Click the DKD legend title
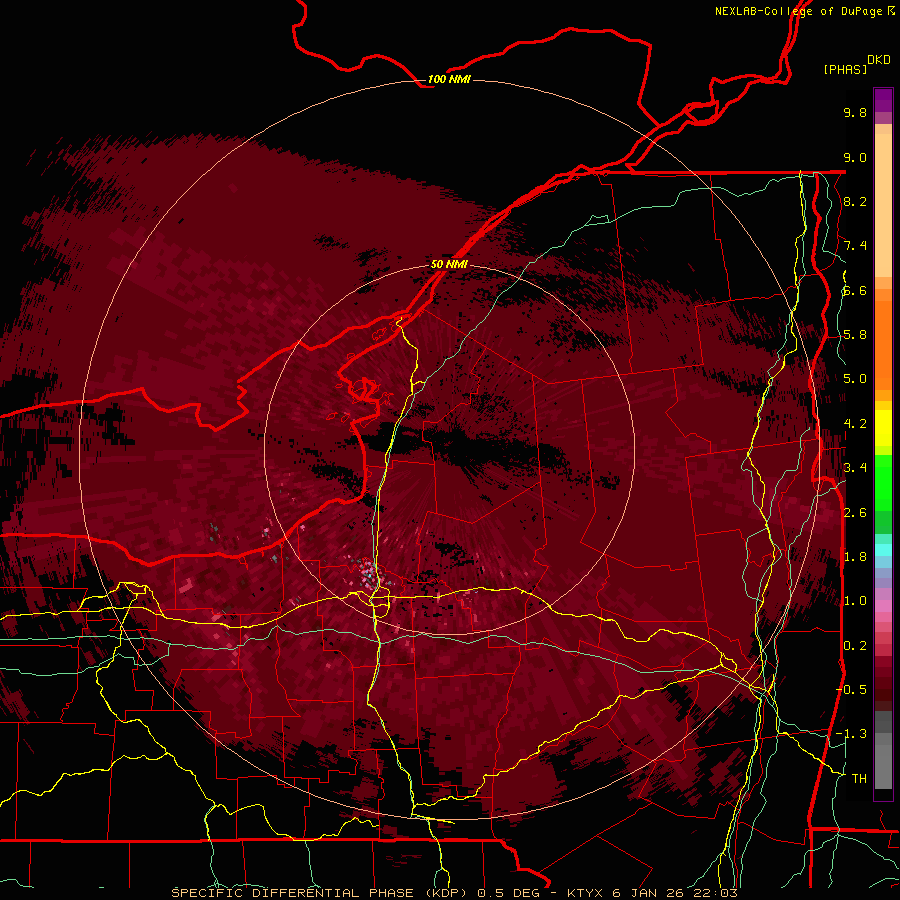The height and width of the screenshot is (900, 900). (879, 59)
